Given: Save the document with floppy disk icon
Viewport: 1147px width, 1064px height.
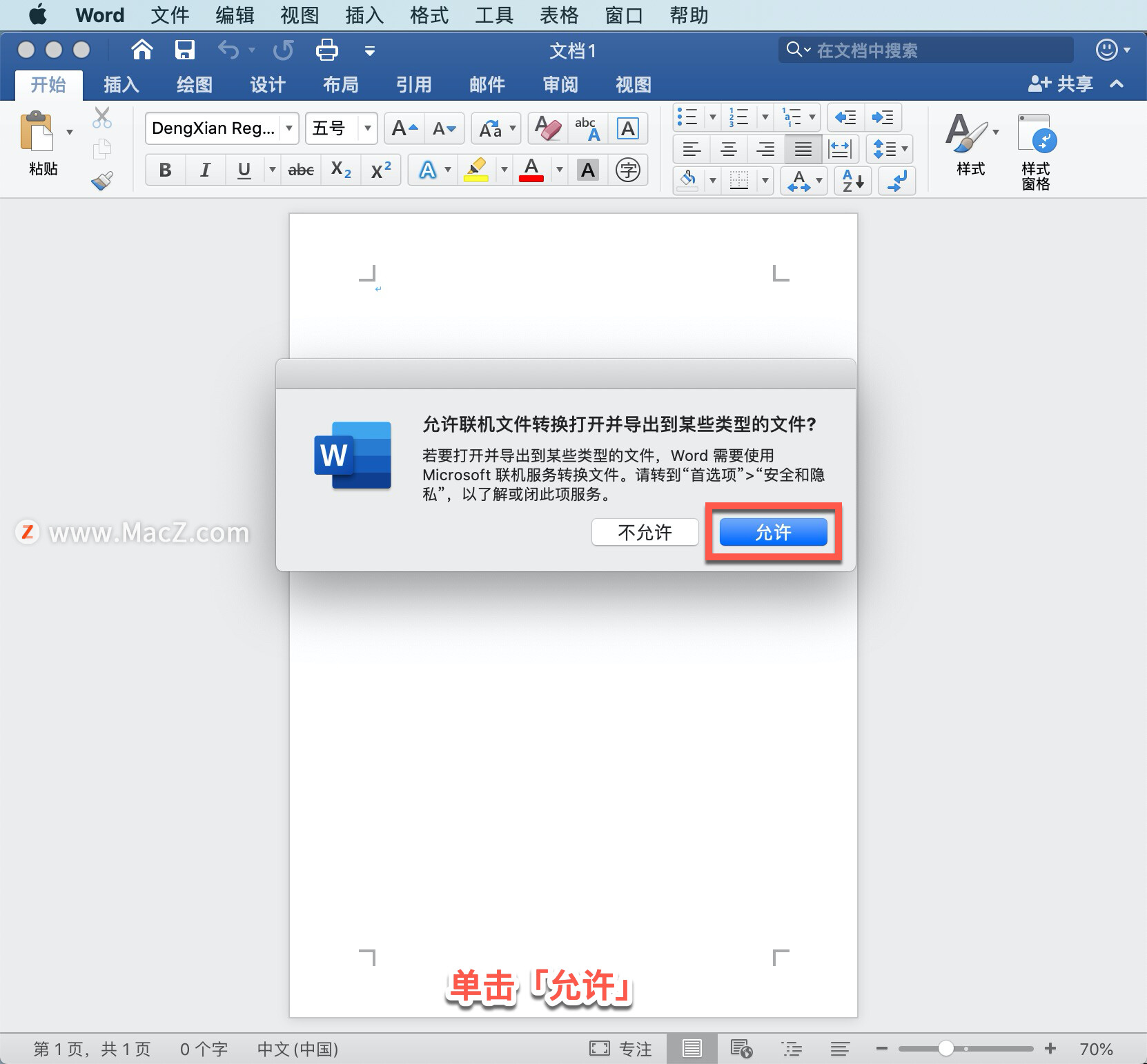Looking at the screenshot, I should pos(185,50).
